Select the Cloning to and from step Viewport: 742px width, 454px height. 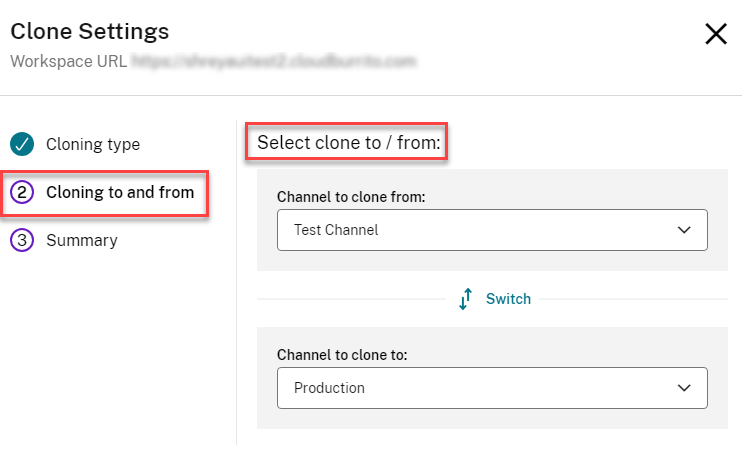119,192
